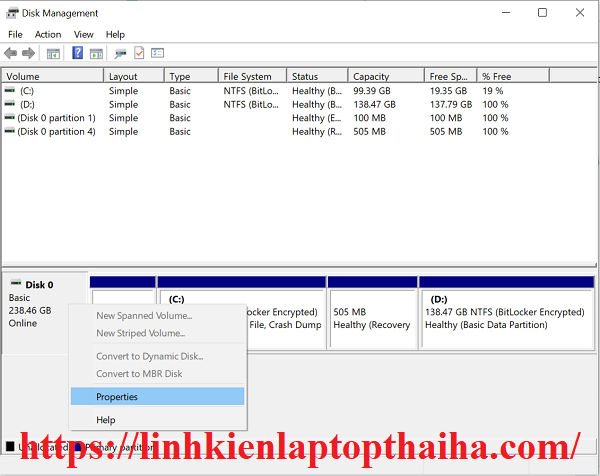Select the (Disk 0 partition 4) row
The width and height of the screenshot is (600, 476).
click(x=56, y=131)
